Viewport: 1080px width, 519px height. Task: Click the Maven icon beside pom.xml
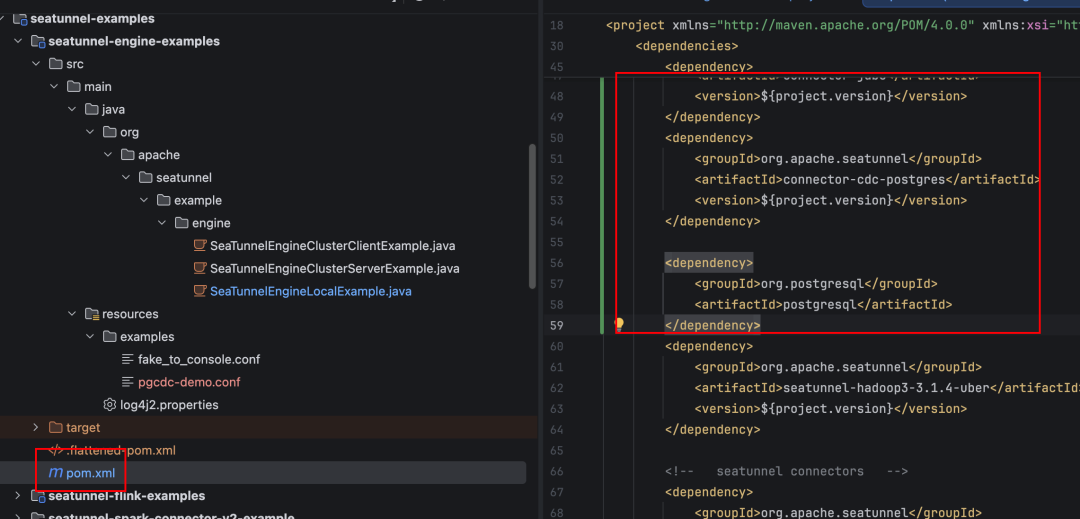click(55, 473)
